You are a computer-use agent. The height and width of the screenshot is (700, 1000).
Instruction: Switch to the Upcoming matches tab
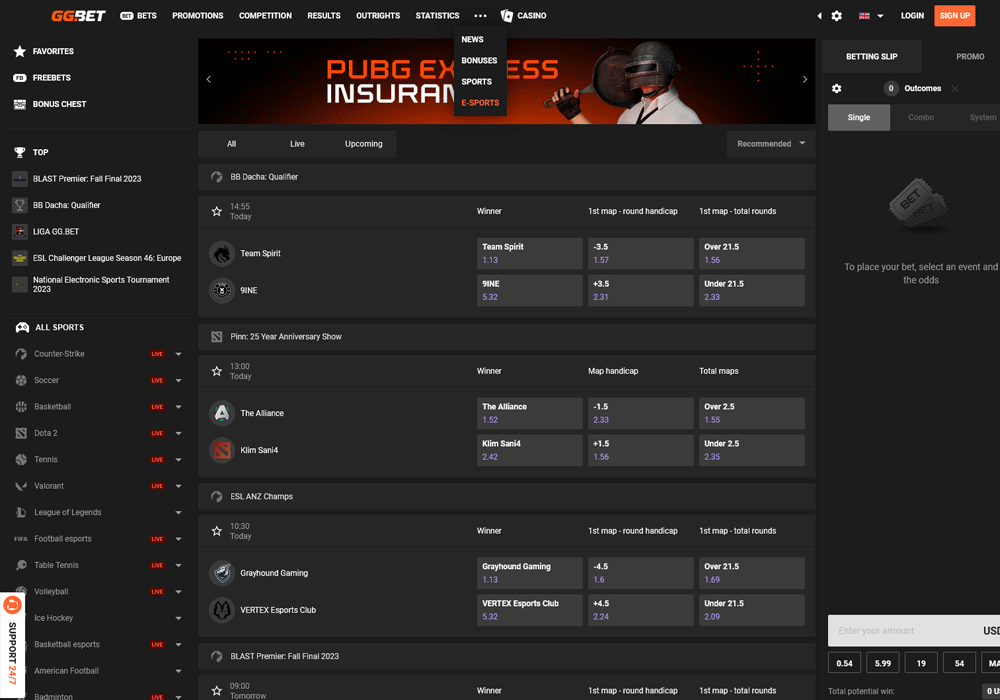point(364,144)
